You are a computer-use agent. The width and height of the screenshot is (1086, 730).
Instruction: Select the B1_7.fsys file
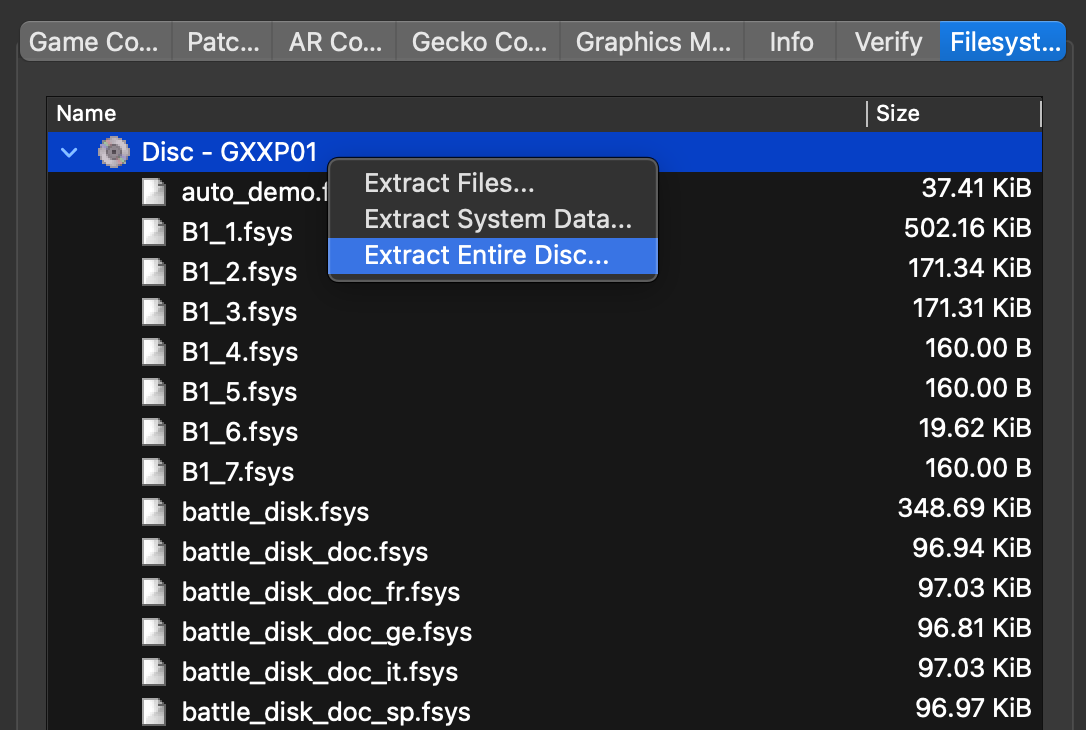(238, 472)
